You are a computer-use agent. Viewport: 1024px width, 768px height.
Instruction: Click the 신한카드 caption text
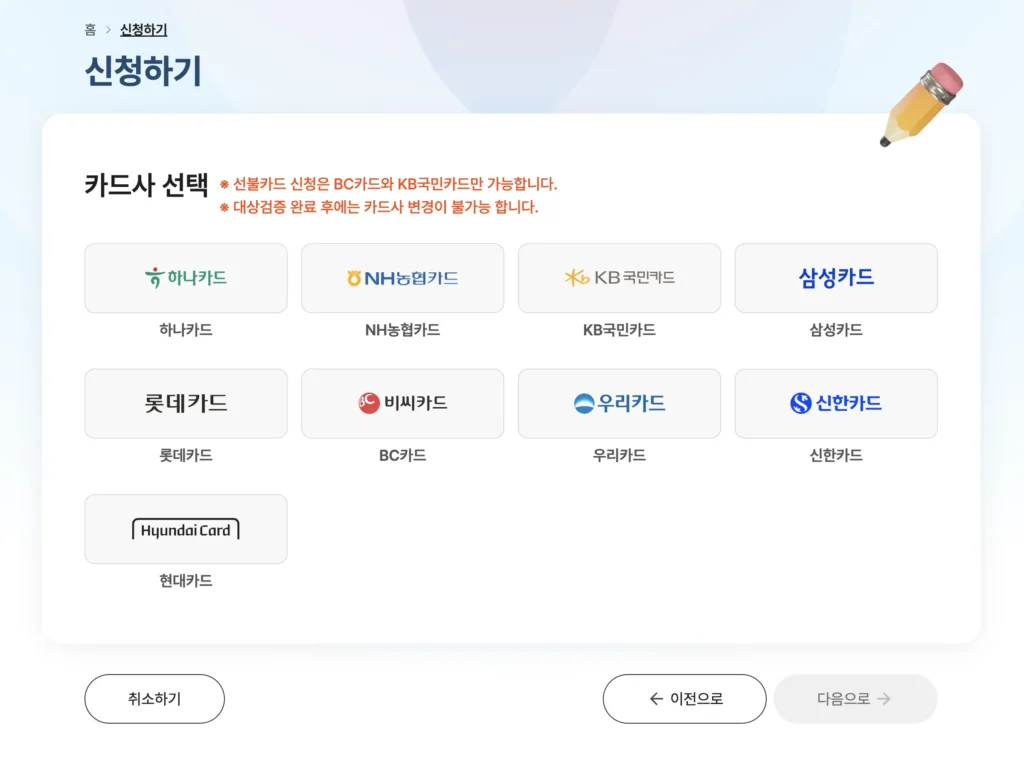836,456
